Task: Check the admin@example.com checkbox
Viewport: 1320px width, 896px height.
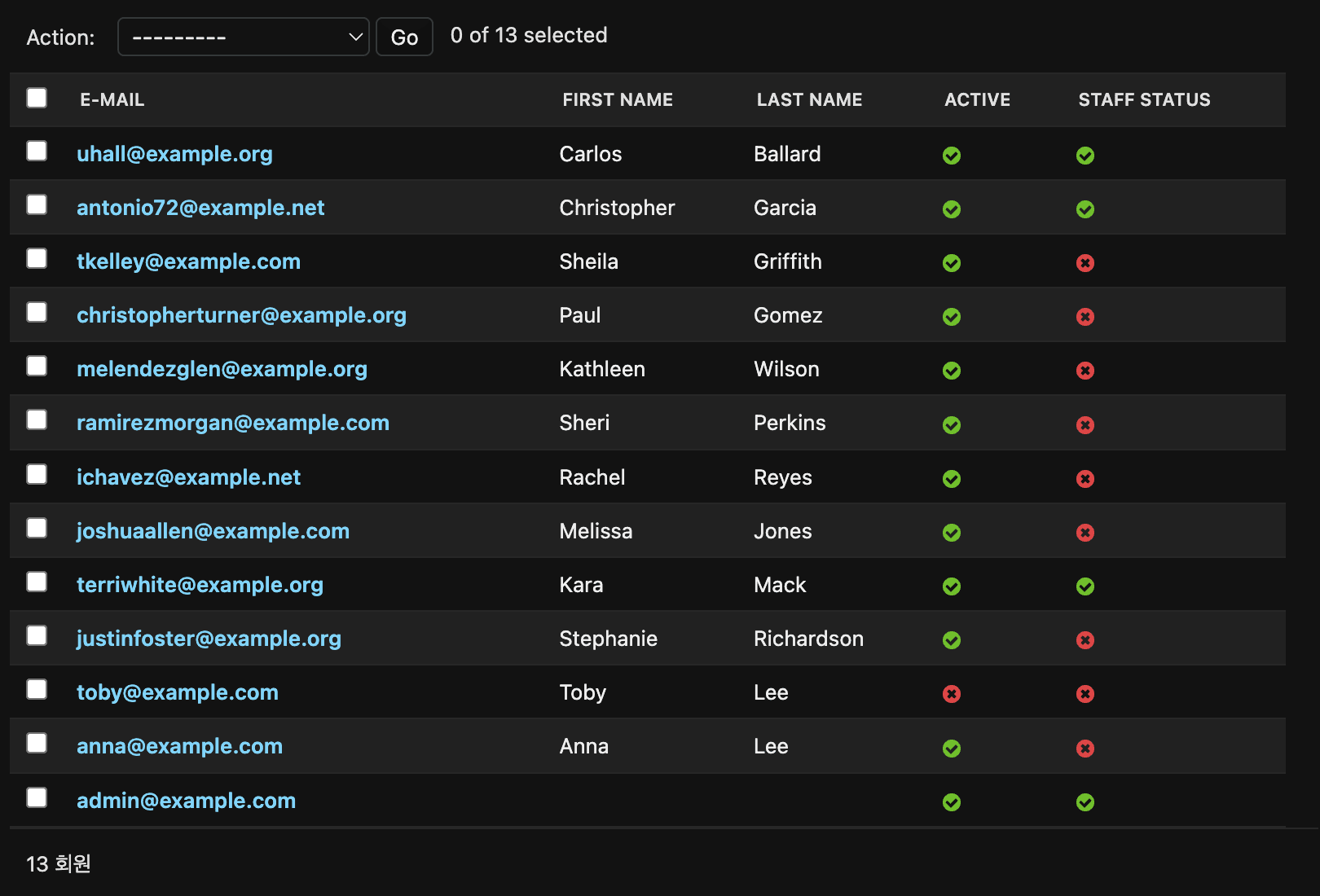Action: point(37,797)
